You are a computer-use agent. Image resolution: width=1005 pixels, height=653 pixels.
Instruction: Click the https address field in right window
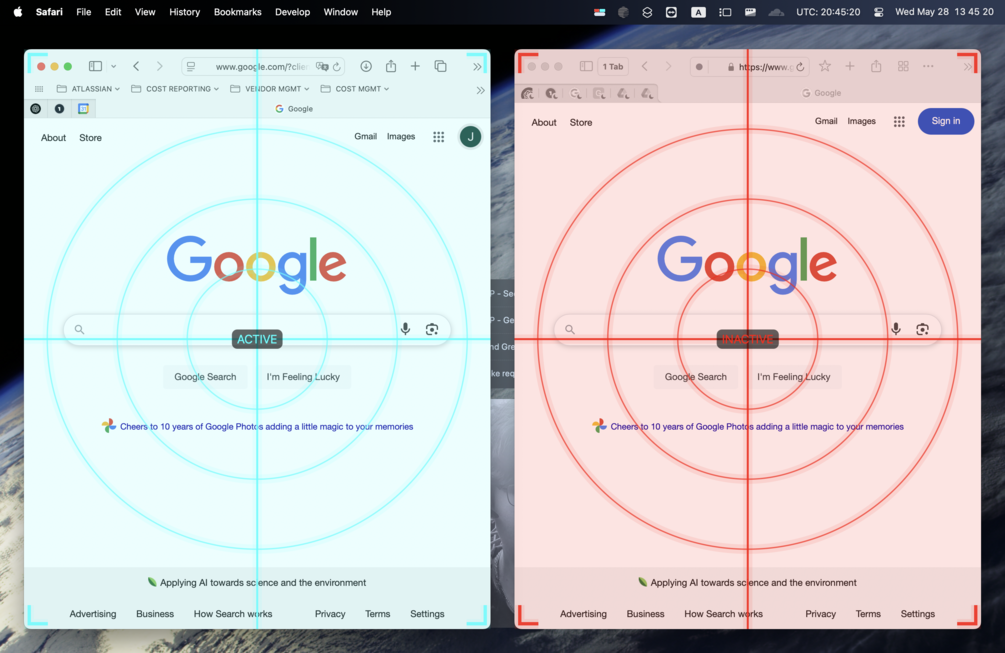click(x=749, y=67)
